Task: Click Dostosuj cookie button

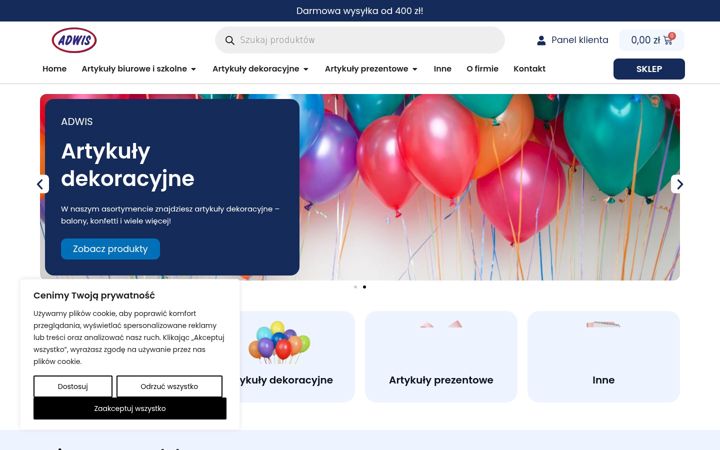Action: point(73,386)
